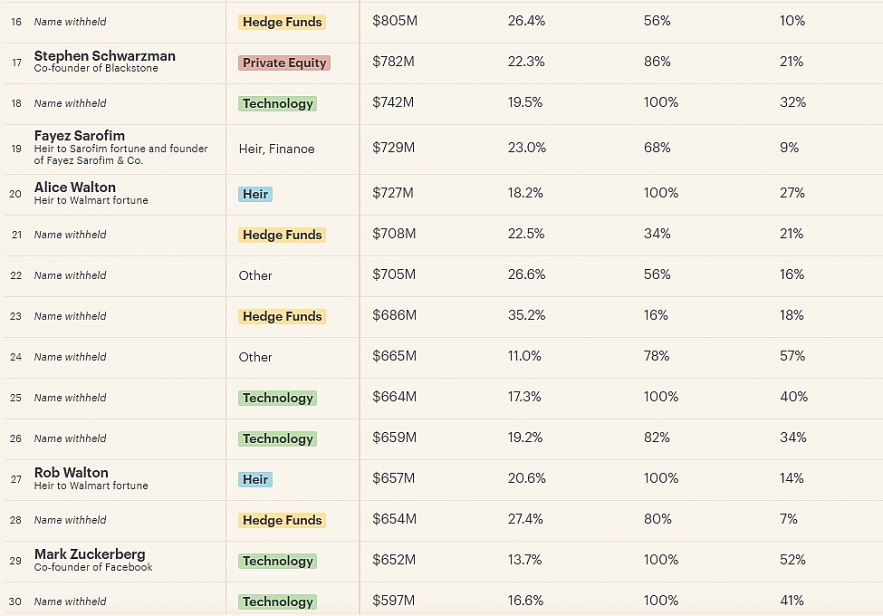Click the 35.2% rate in row 23
The height and width of the screenshot is (616, 883).
(x=526, y=316)
